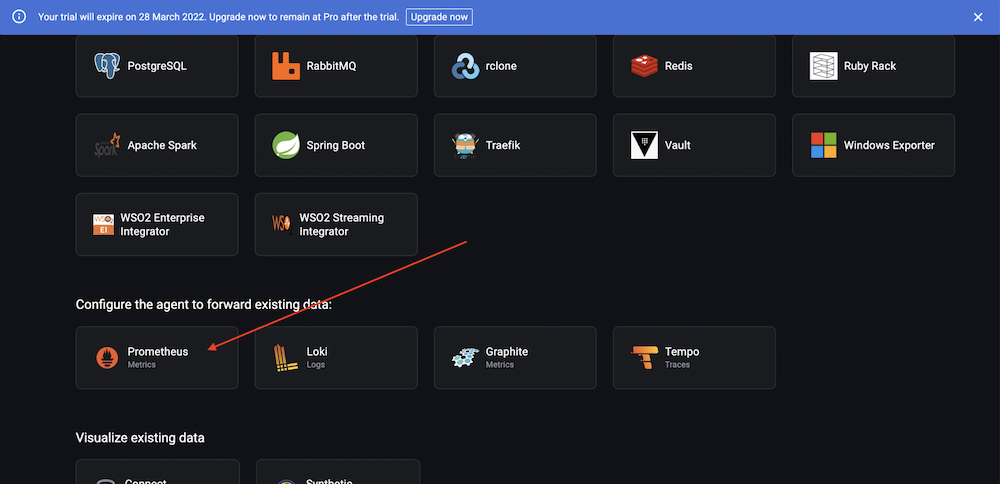Click the 'Logs' label under Loki
The image size is (1000, 484).
click(316, 365)
